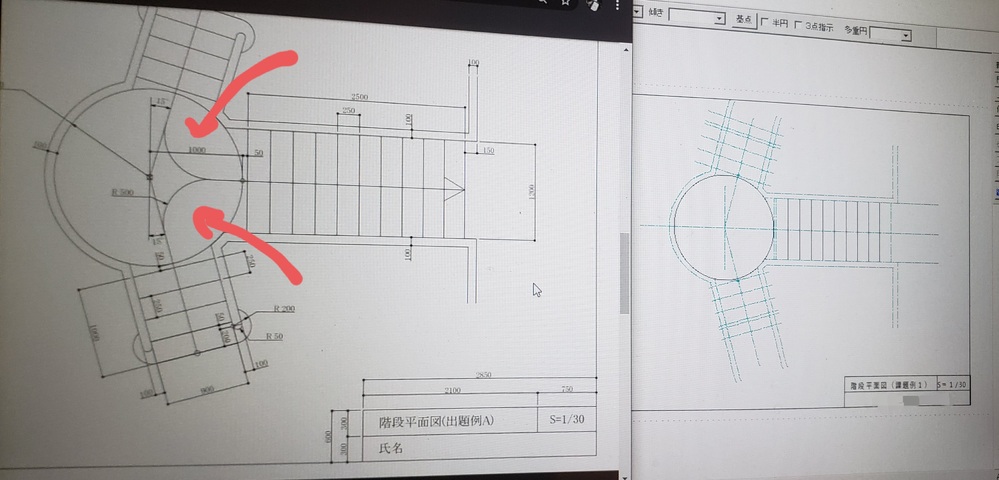This screenshot has height=480, width=999.
Task: Click the R 500 radius label
Action: pyautogui.click(x=122, y=191)
